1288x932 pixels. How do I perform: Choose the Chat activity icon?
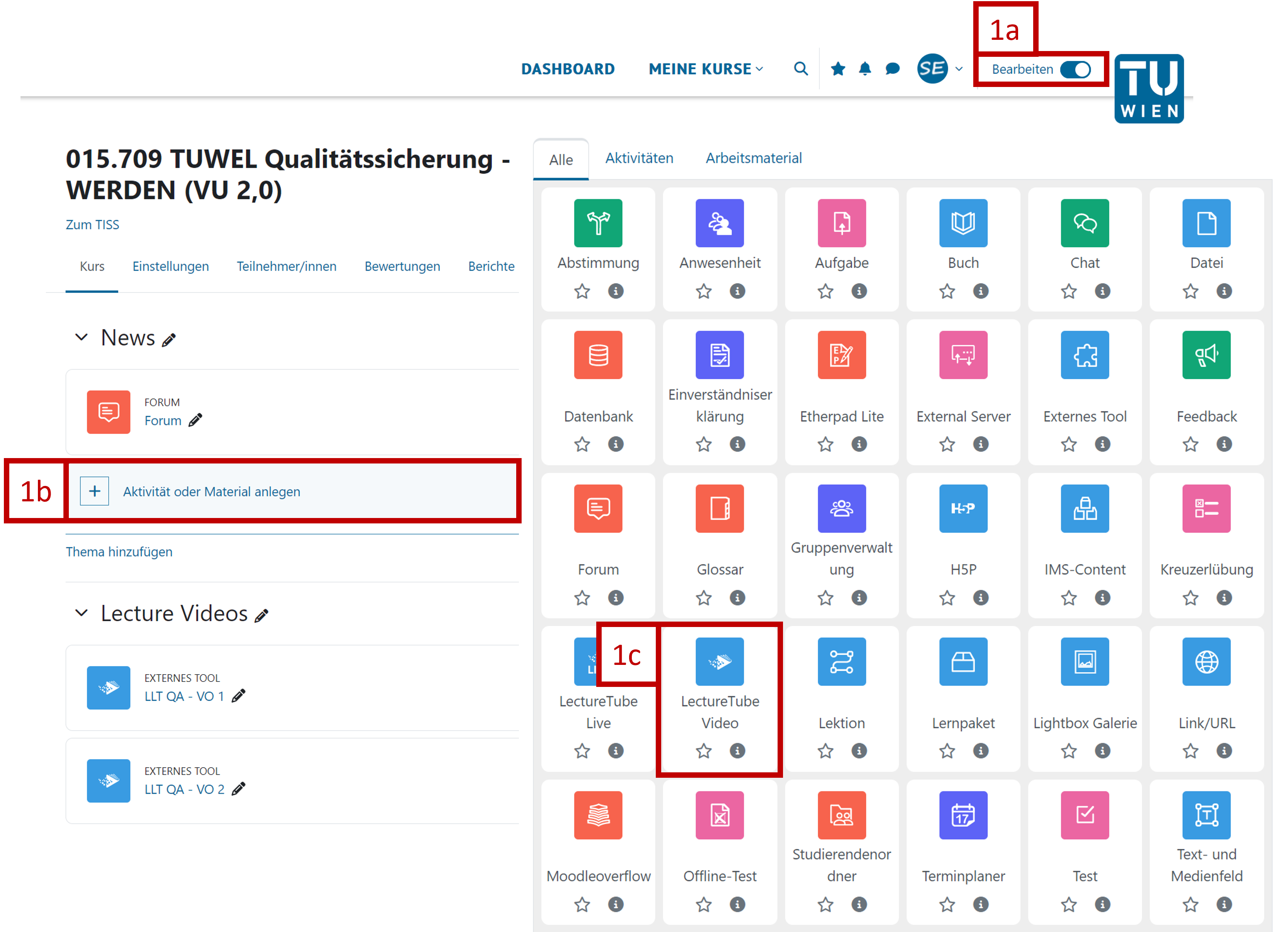[1085, 223]
